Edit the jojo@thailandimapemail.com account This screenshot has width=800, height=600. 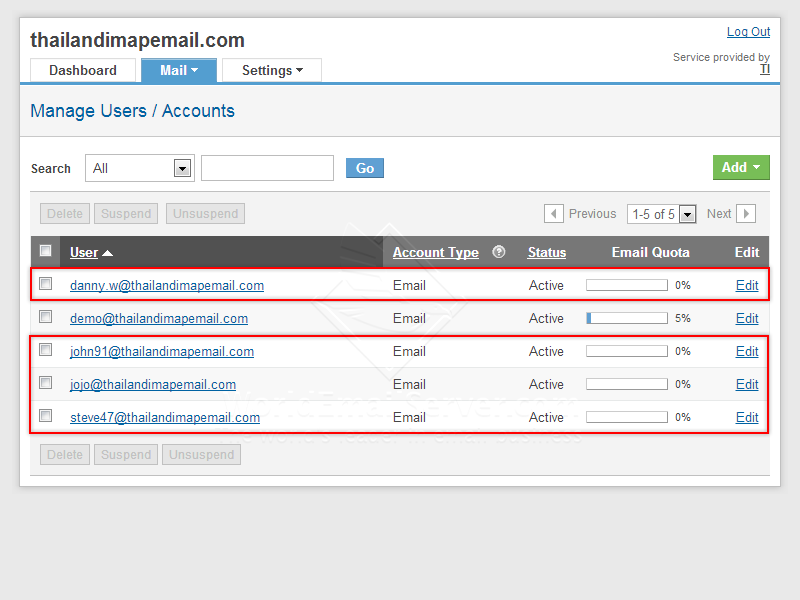[x=747, y=384]
